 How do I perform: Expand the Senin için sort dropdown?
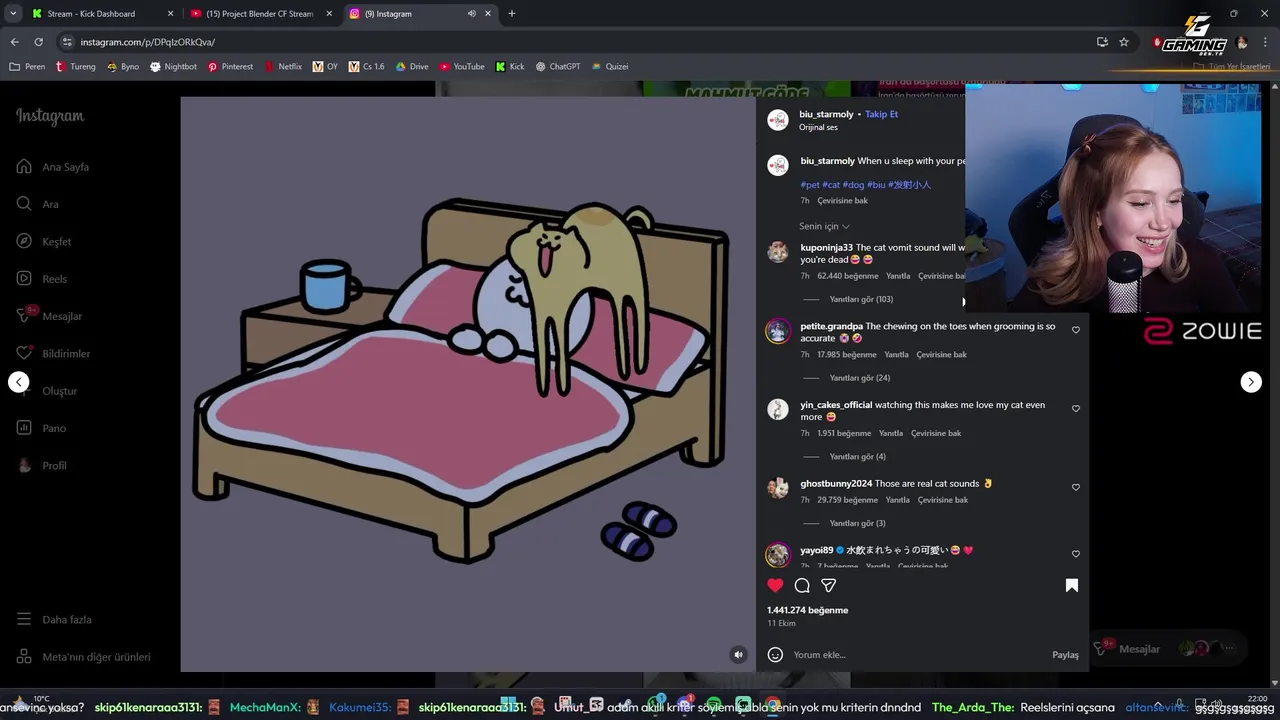pyautogui.click(x=824, y=226)
